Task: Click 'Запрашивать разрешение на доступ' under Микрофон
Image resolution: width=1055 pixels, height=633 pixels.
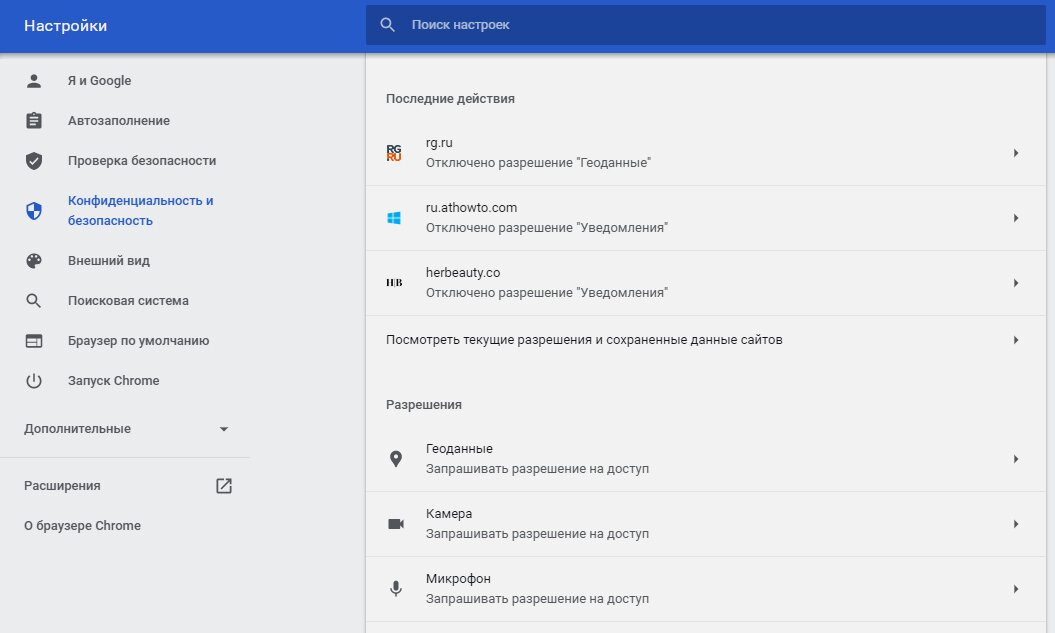Action: (538, 599)
